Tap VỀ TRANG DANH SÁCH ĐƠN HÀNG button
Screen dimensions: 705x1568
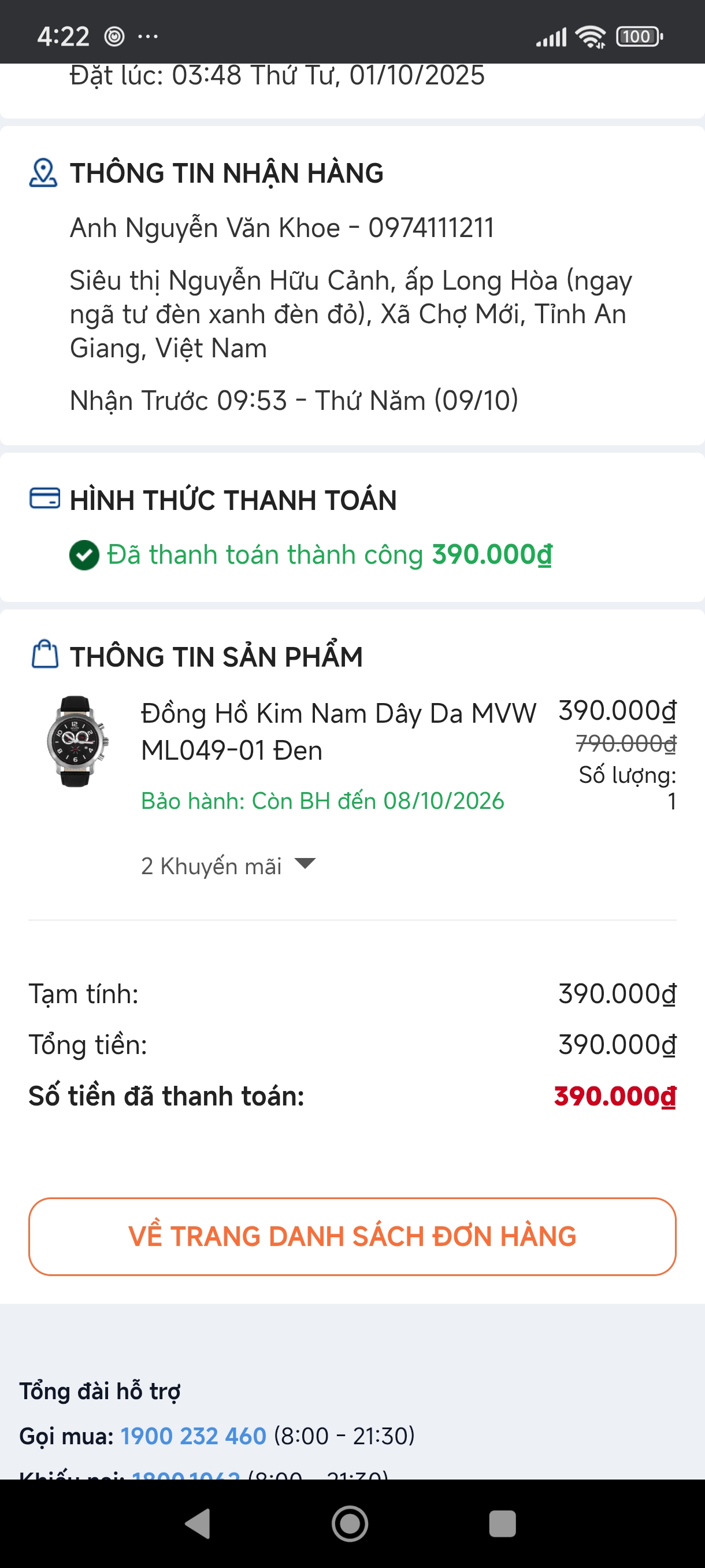(x=352, y=1236)
